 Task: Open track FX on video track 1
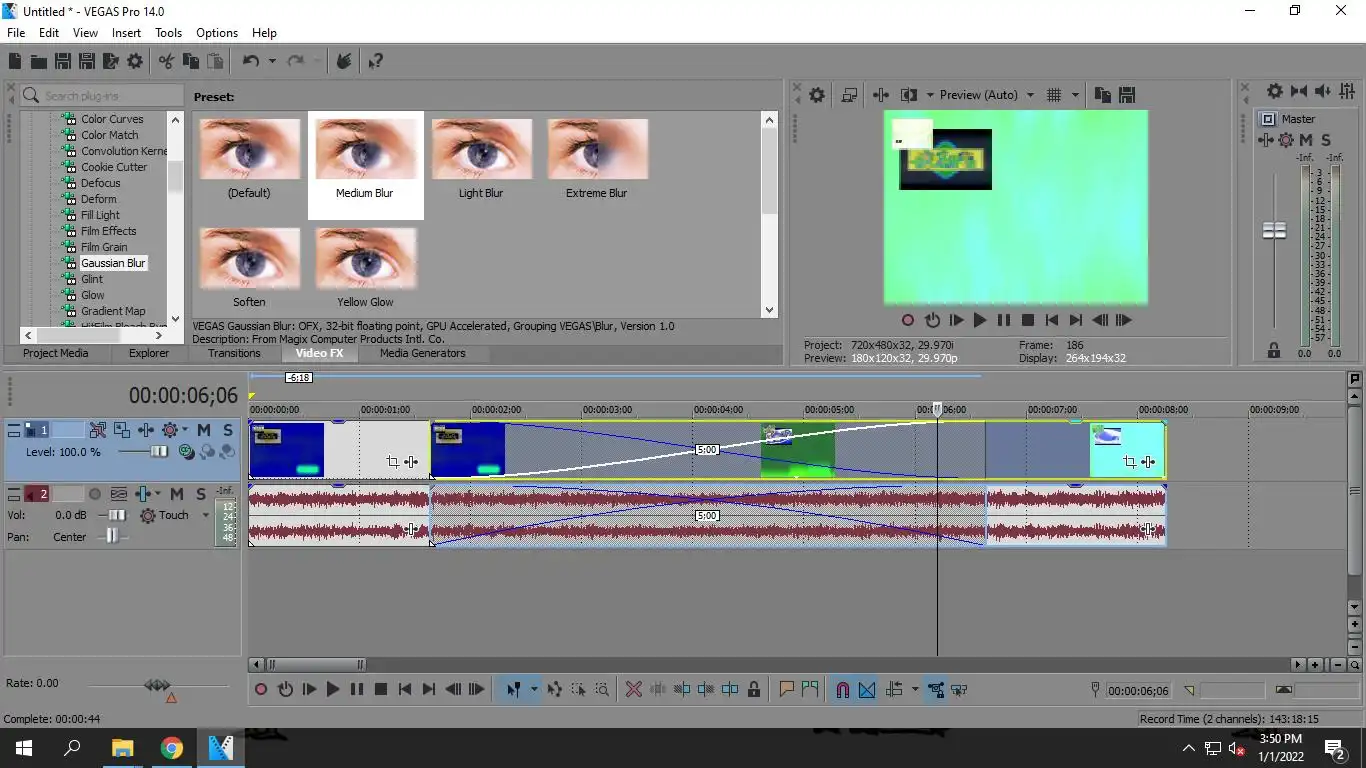[146, 430]
